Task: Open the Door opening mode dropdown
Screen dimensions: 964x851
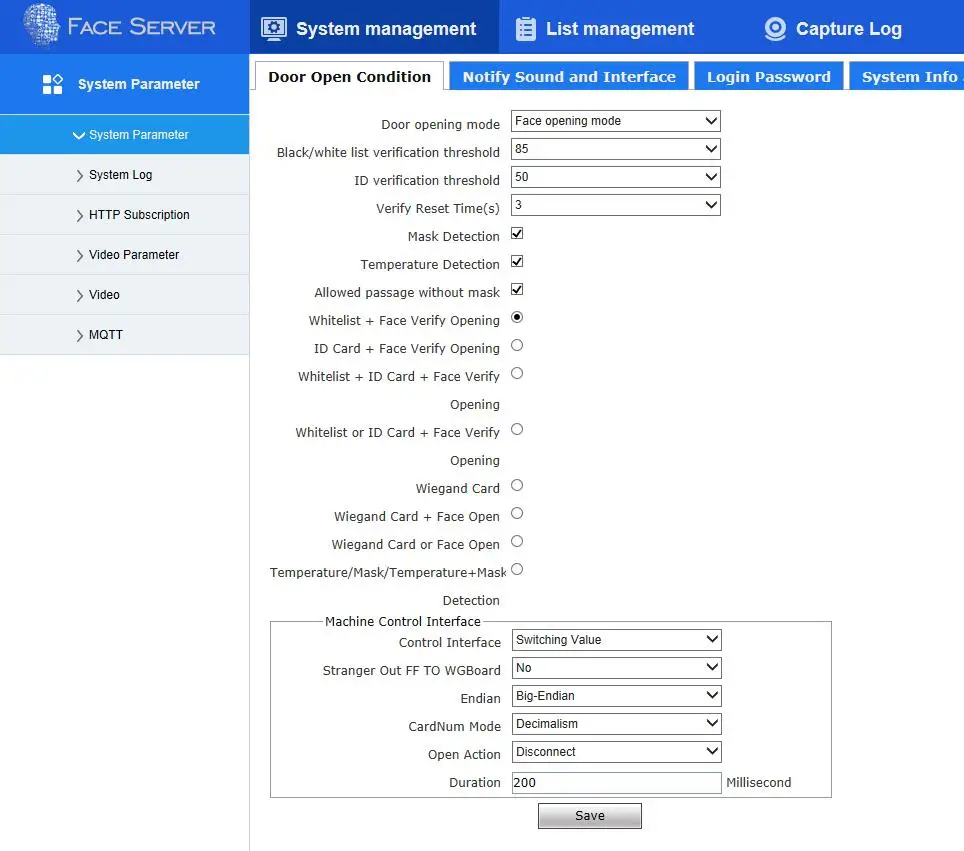Action: tap(615, 121)
